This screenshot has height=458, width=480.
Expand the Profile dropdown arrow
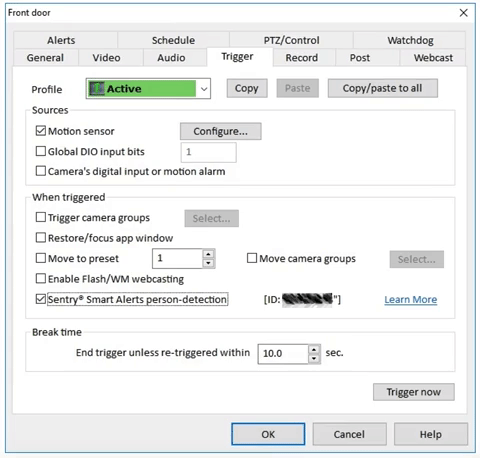tap(204, 89)
